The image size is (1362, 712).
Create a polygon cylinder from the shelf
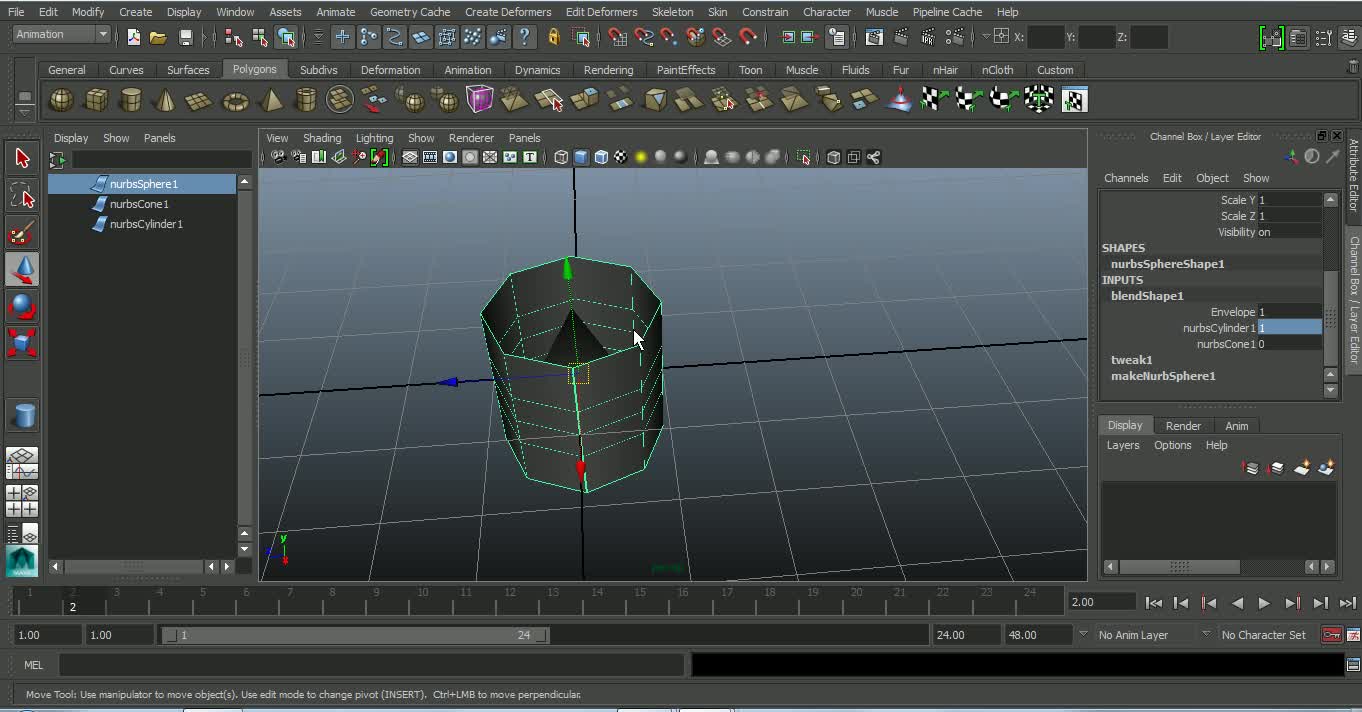click(x=131, y=100)
